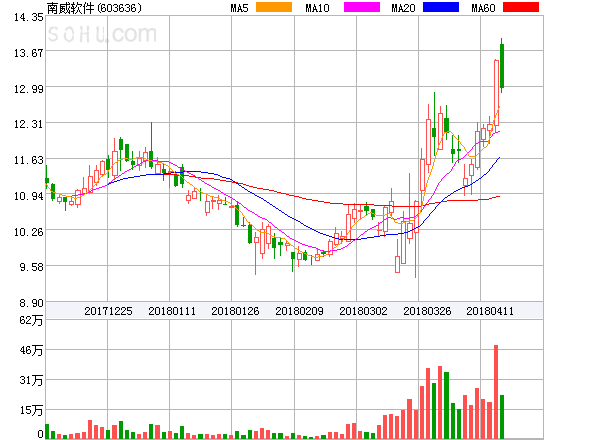Viewport: 600px width, 440px height.
Task: Click the date label 20180111
Action: (x=172, y=311)
